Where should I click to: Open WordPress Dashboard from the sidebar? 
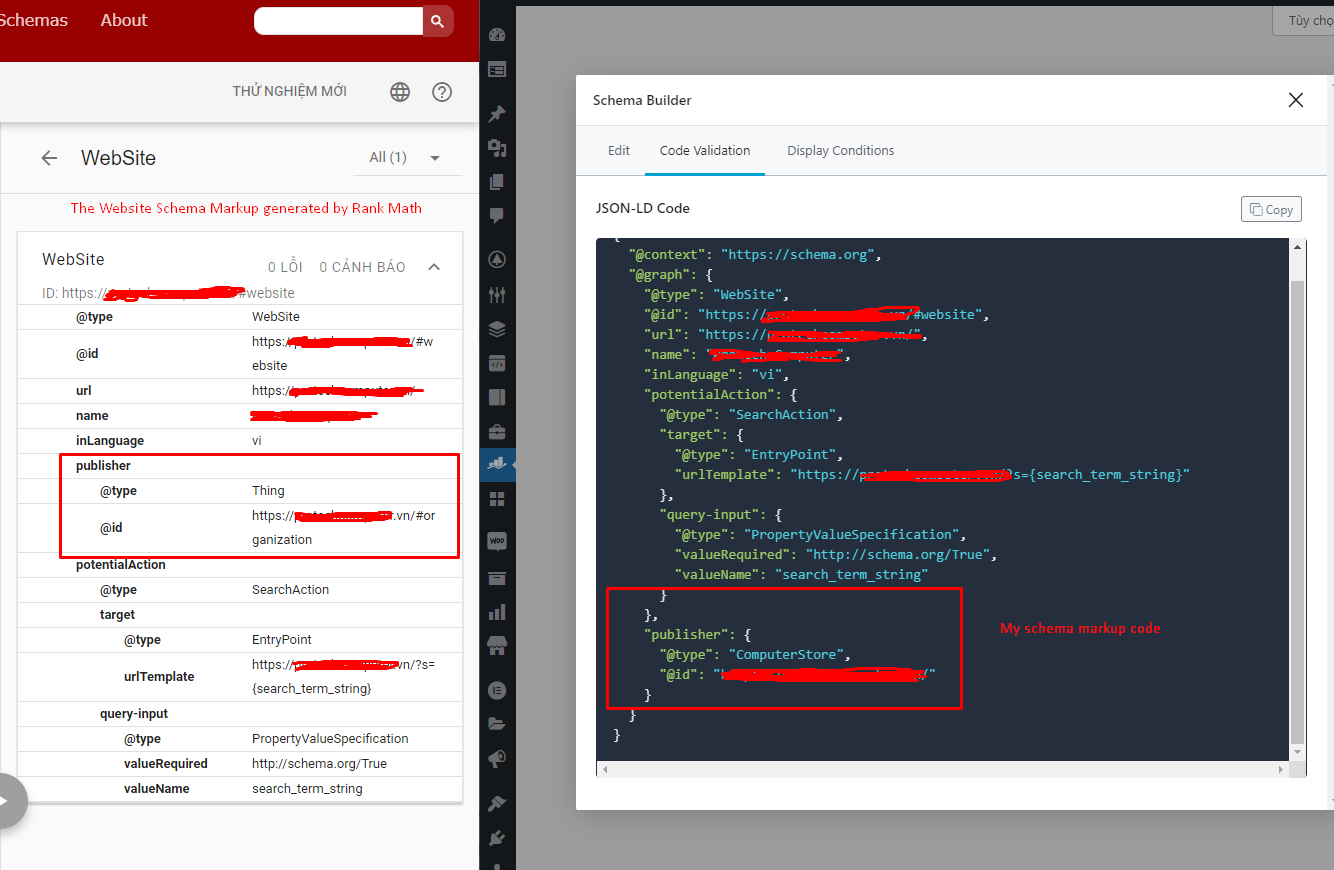pyautogui.click(x=497, y=35)
